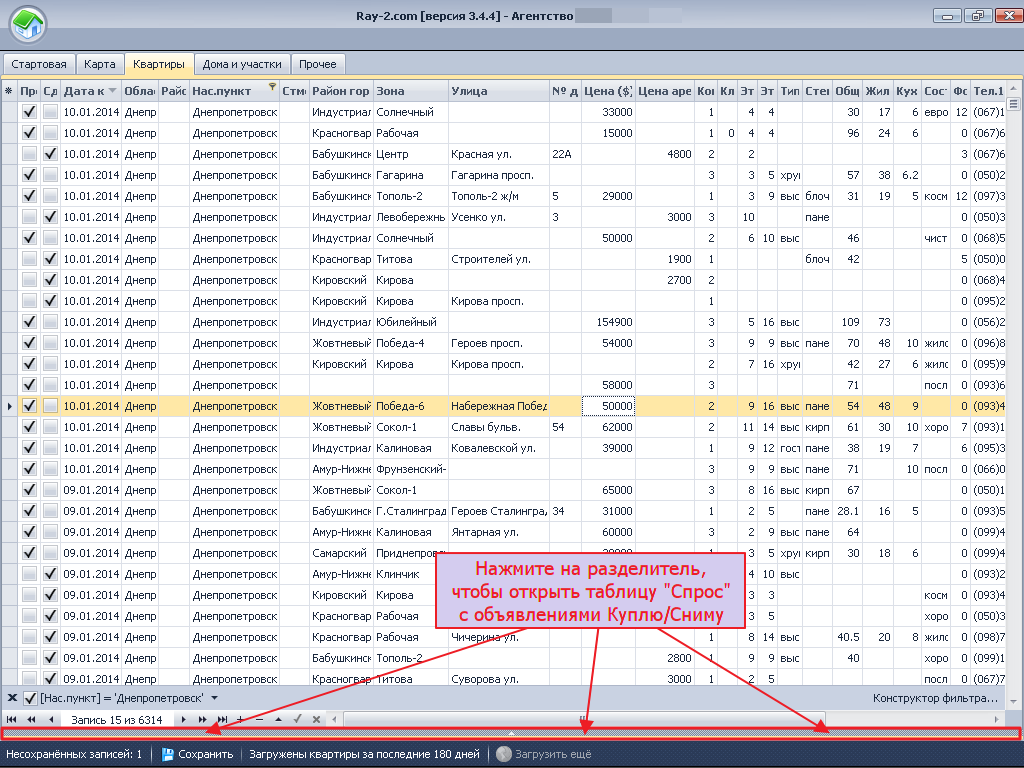1024x768 pixels.
Task: Toggle Пр checkbox for highlighted Победа-6 row
Action: click(x=29, y=406)
